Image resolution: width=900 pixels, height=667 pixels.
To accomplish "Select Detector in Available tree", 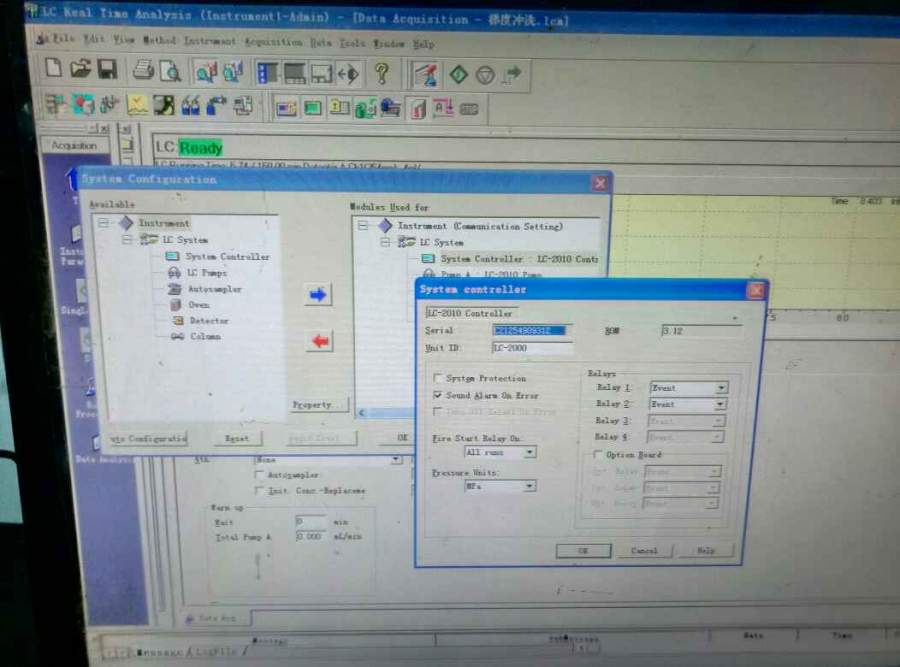I will tap(209, 321).
